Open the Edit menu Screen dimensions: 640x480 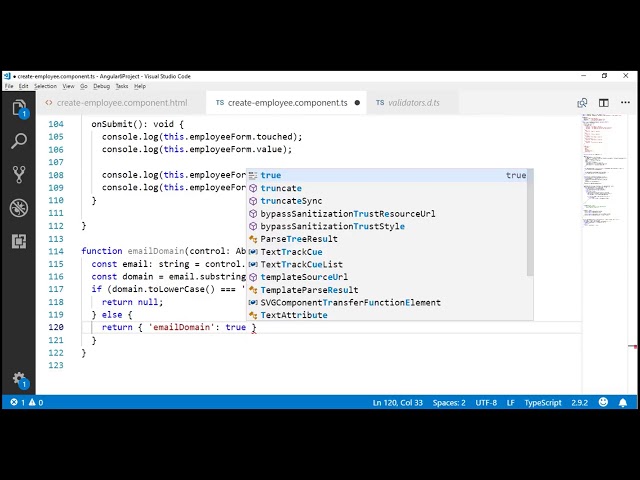[24, 86]
